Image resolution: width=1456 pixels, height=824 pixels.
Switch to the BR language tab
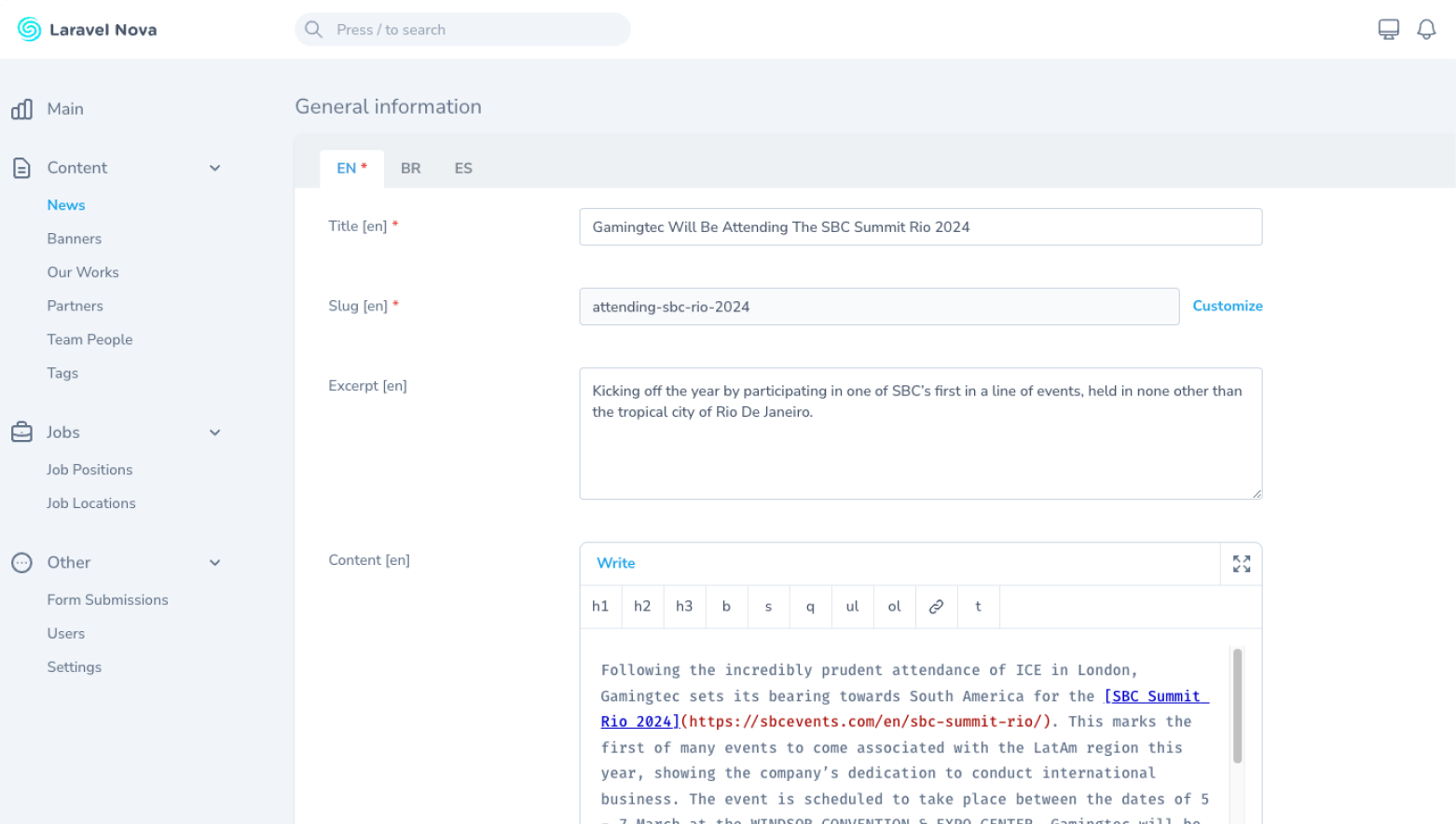pos(410,169)
